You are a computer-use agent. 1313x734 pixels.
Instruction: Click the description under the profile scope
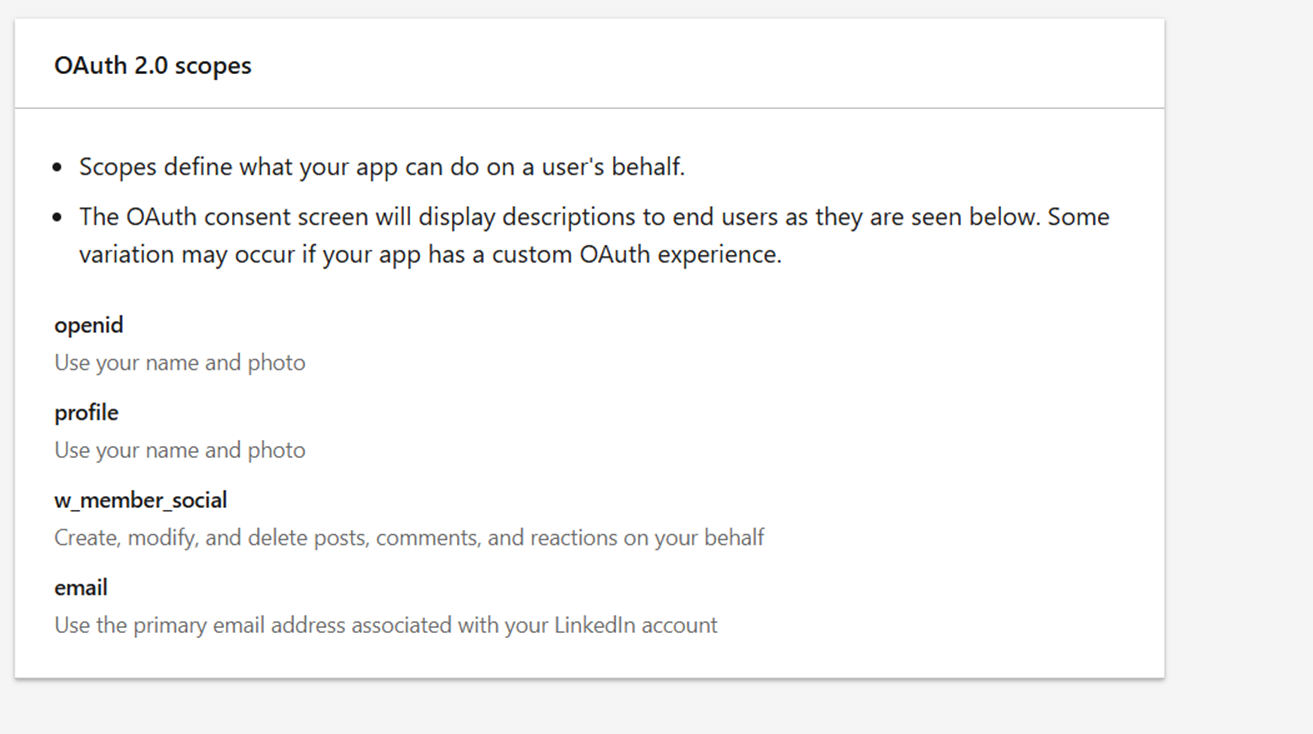click(x=180, y=450)
